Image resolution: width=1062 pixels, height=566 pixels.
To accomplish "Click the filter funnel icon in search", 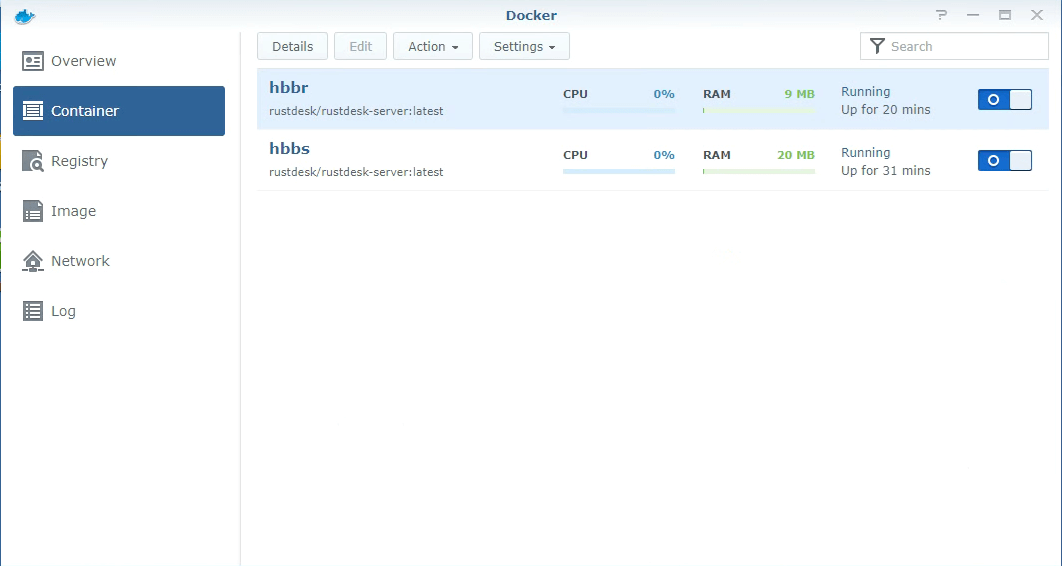I will pos(877,46).
